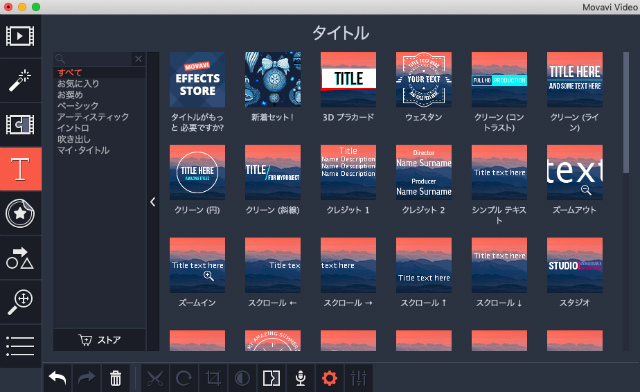The height and width of the screenshot is (392, 640).
Task: Open the filters magic wand tab
Action: [20, 80]
